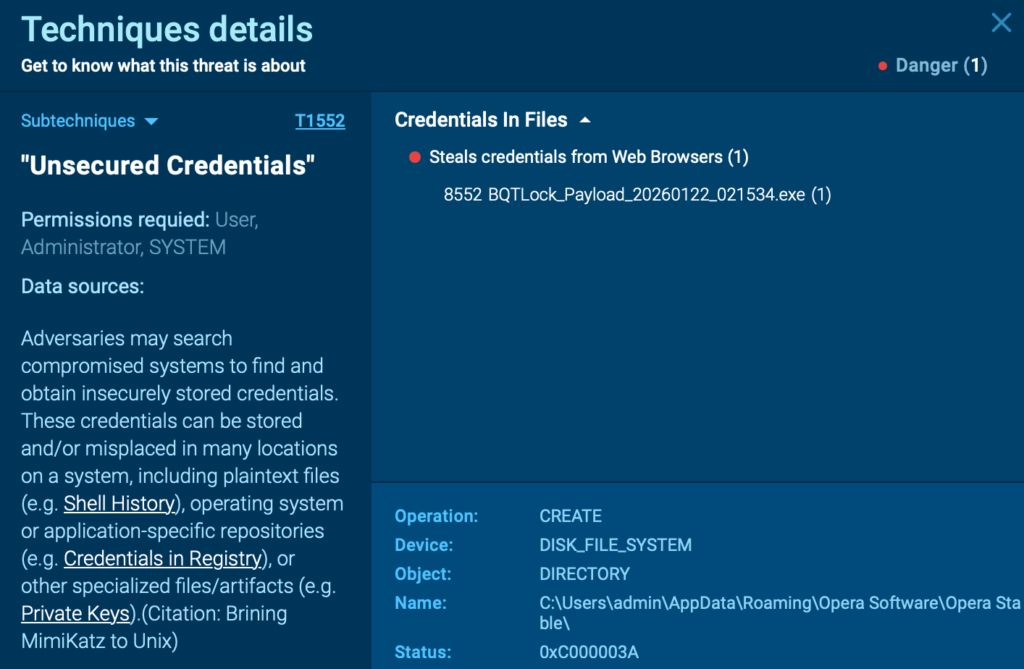Viewport: 1024px width, 669px height.
Task: Click the arrow beside Credentials In Files
Action: click(586, 120)
